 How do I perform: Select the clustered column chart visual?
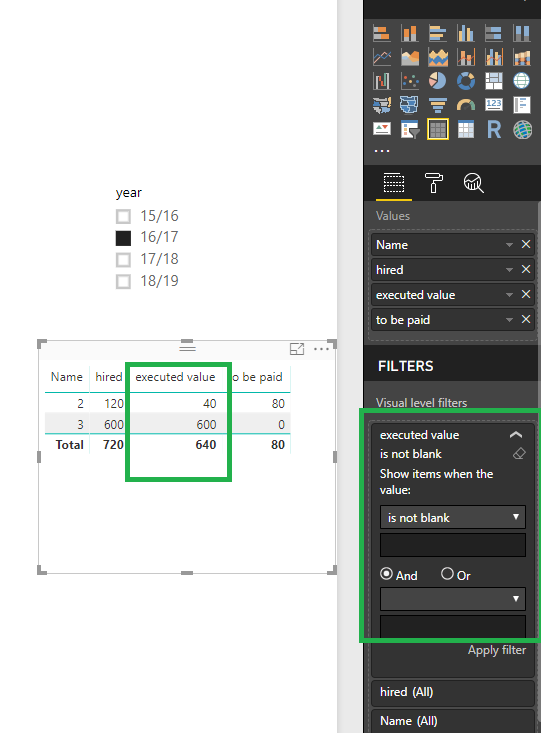coord(466,34)
